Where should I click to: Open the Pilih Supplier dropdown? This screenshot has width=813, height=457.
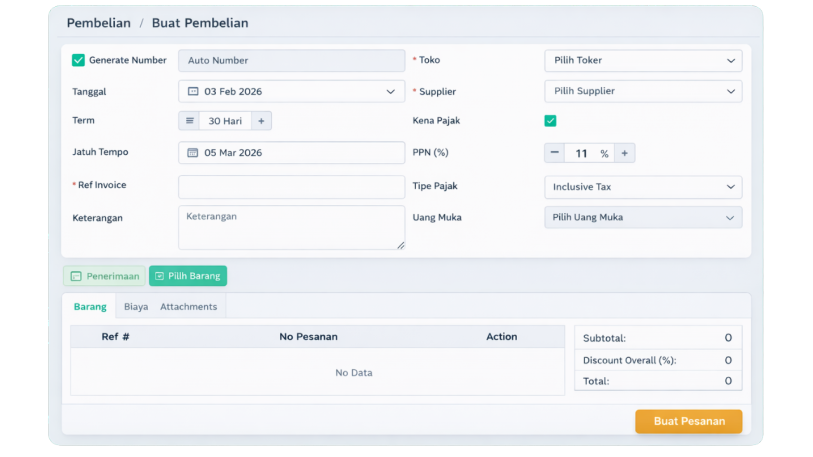click(643, 92)
